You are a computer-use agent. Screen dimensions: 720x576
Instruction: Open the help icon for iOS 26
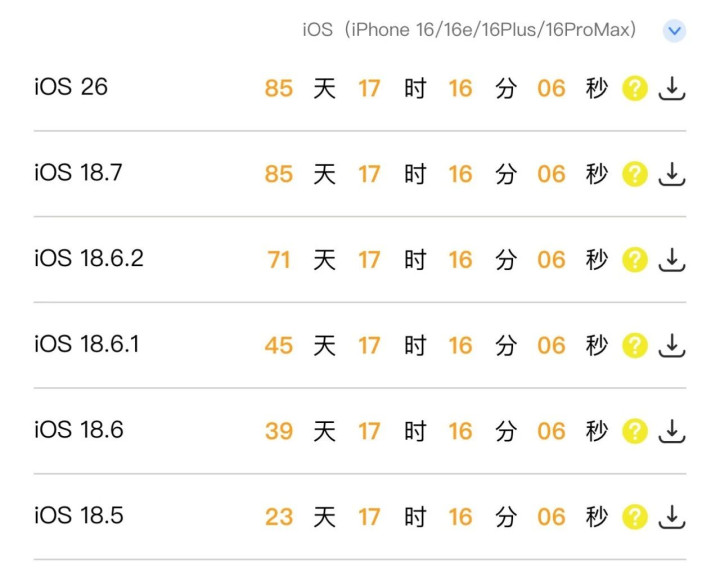coord(635,89)
